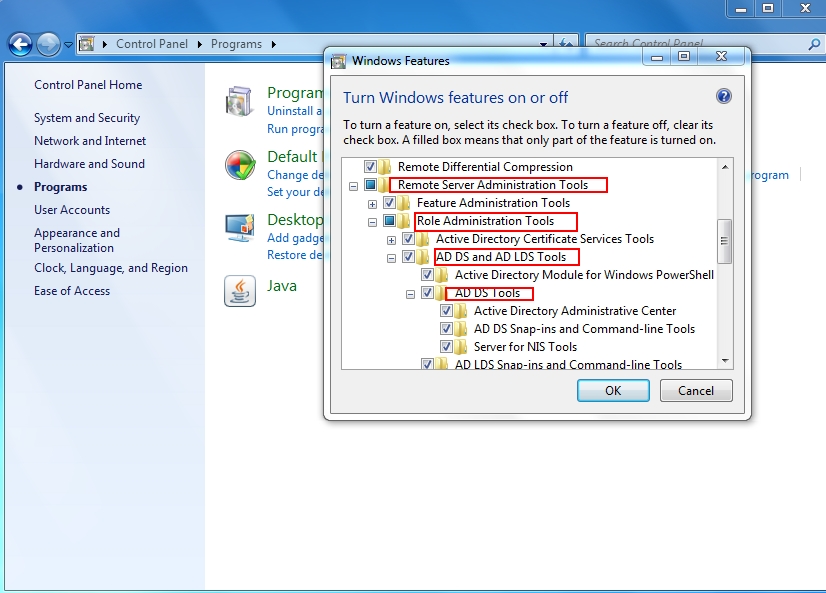826x593 pixels.
Task: Click folder icon beside Active Directory Module for Windows PowerShell
Action: [x=442, y=275]
